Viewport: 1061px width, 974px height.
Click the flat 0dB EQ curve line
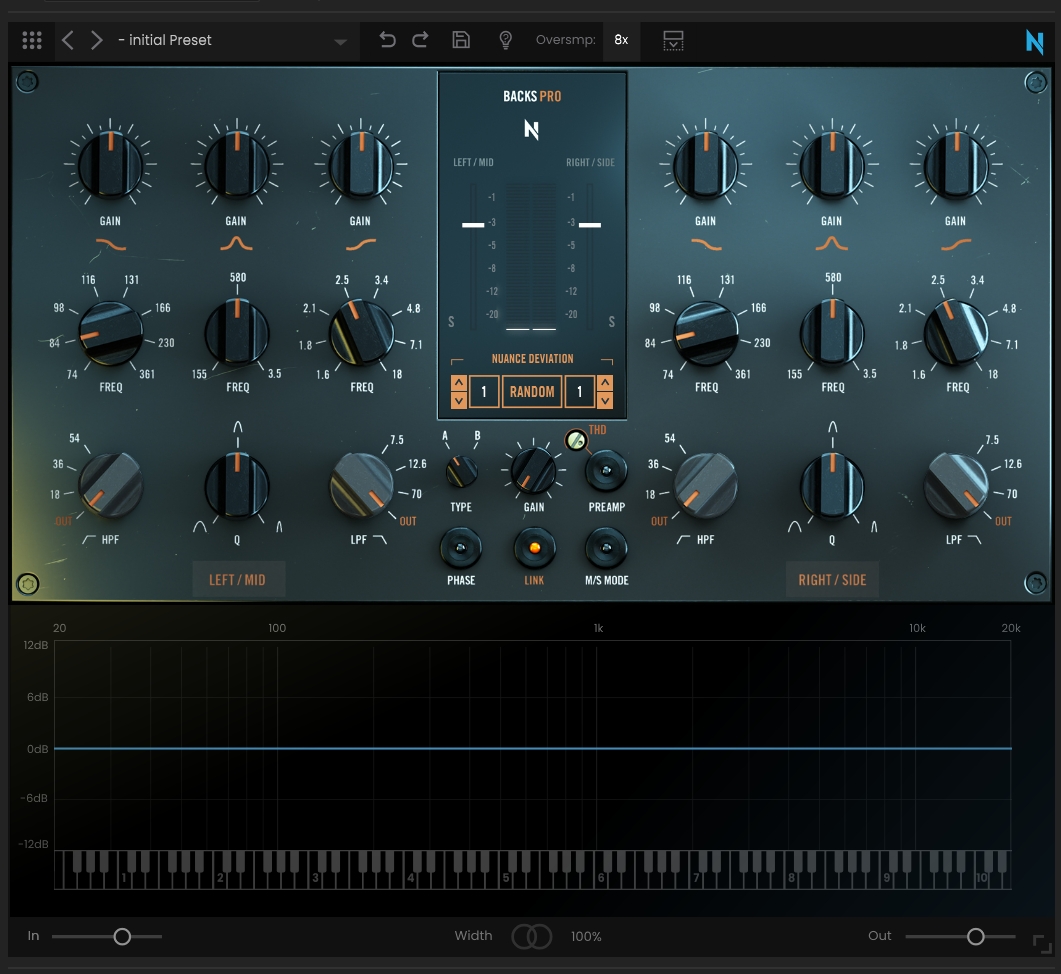point(533,748)
